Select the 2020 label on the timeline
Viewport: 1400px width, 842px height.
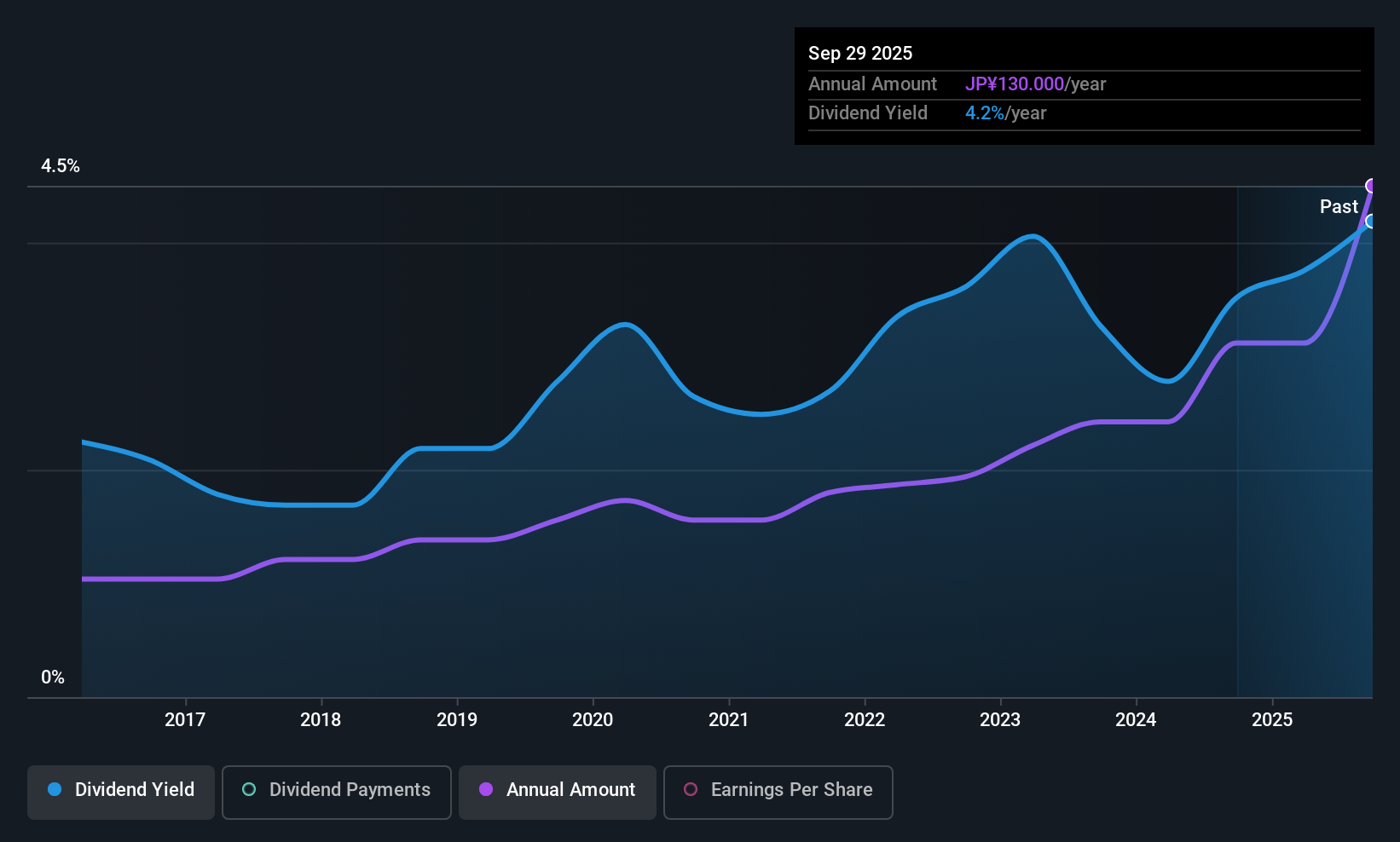[x=593, y=719]
